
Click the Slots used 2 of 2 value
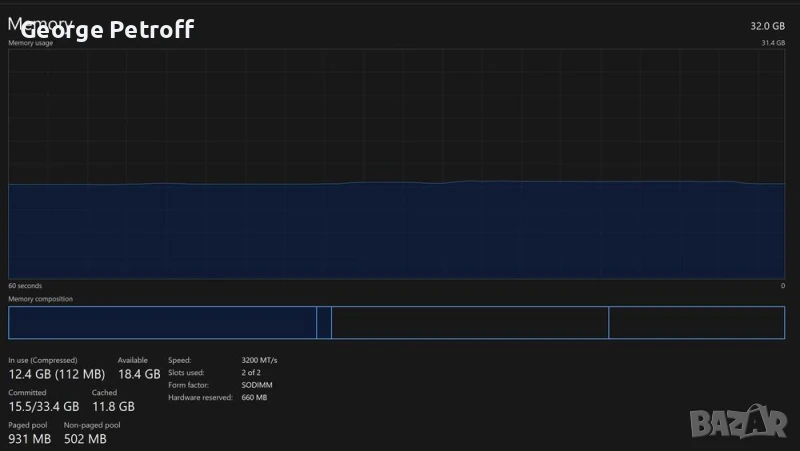pyautogui.click(x=251, y=372)
